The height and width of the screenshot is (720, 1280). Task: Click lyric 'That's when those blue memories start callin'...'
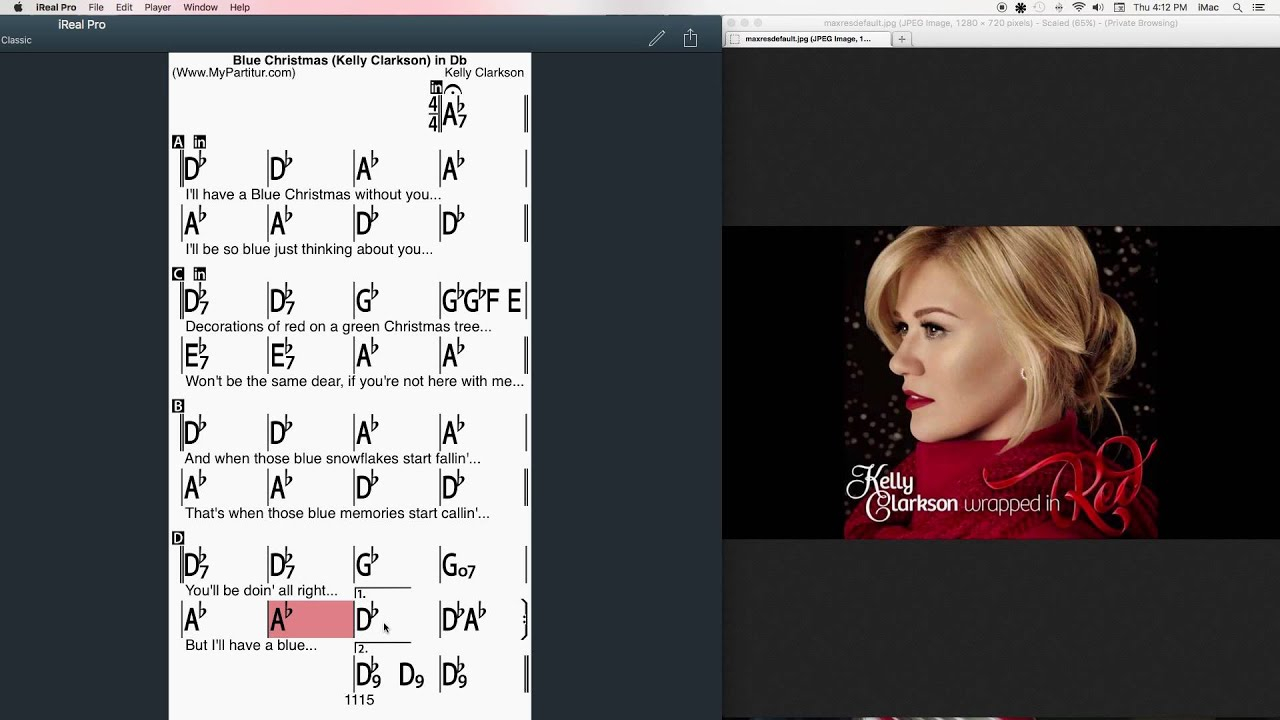(x=337, y=513)
